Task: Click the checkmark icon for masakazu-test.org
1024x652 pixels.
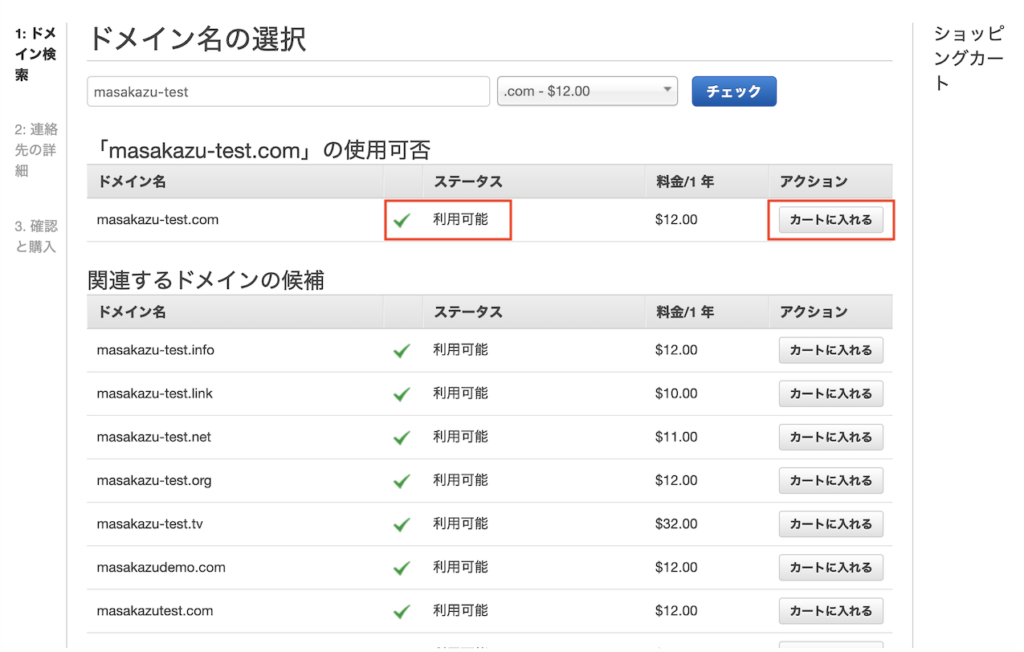Action: coord(402,481)
